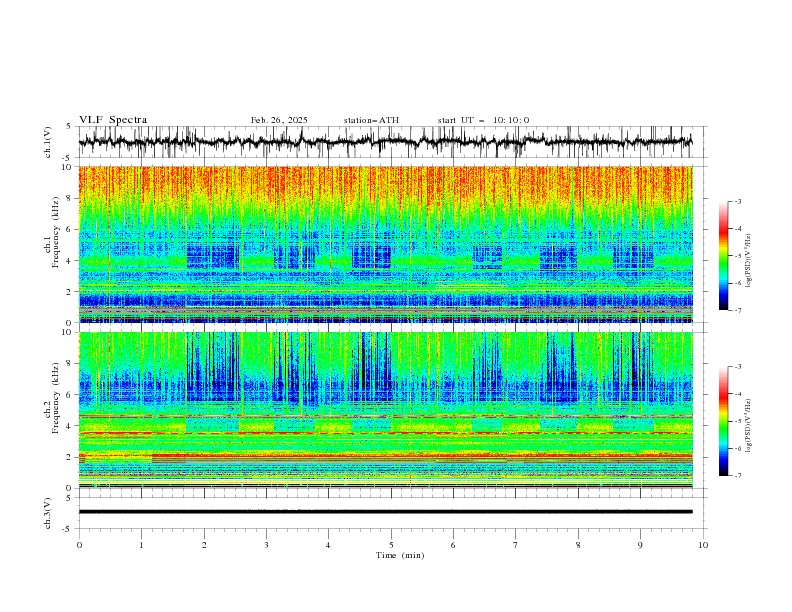Click time axis tick label "2"
Screen dimensions: 792x612
click(x=204, y=545)
